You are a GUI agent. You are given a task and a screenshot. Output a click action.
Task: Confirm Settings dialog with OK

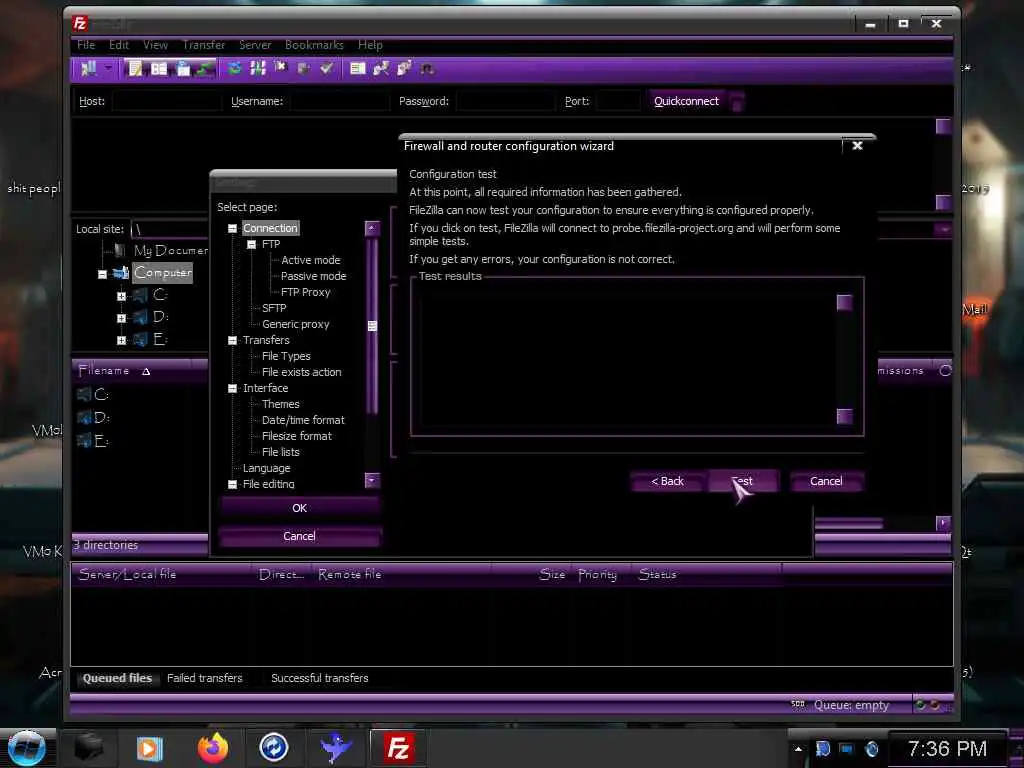click(299, 508)
